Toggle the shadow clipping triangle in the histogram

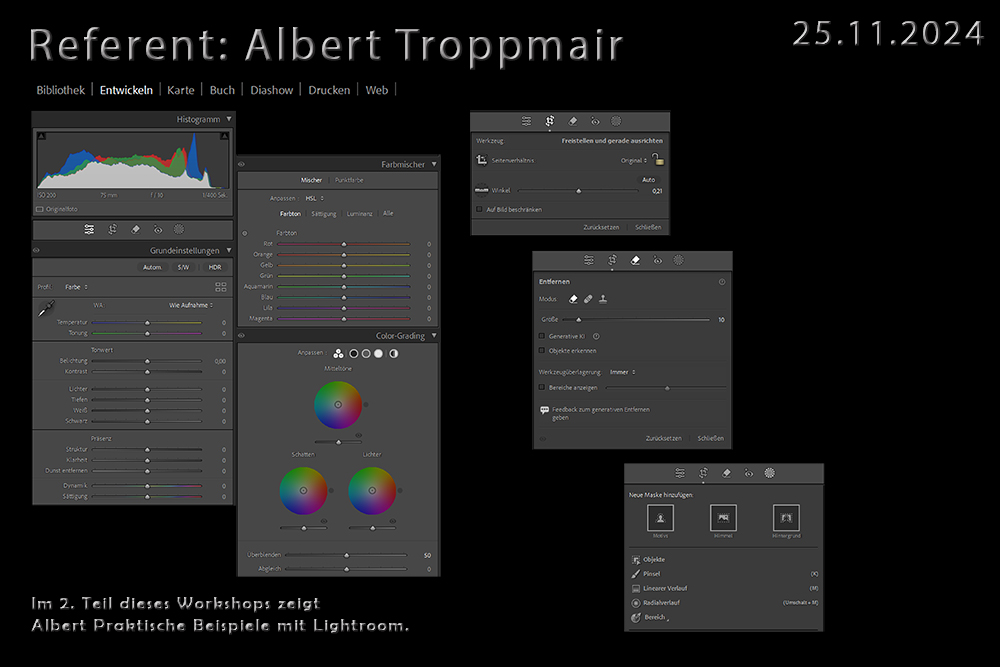pos(41,136)
